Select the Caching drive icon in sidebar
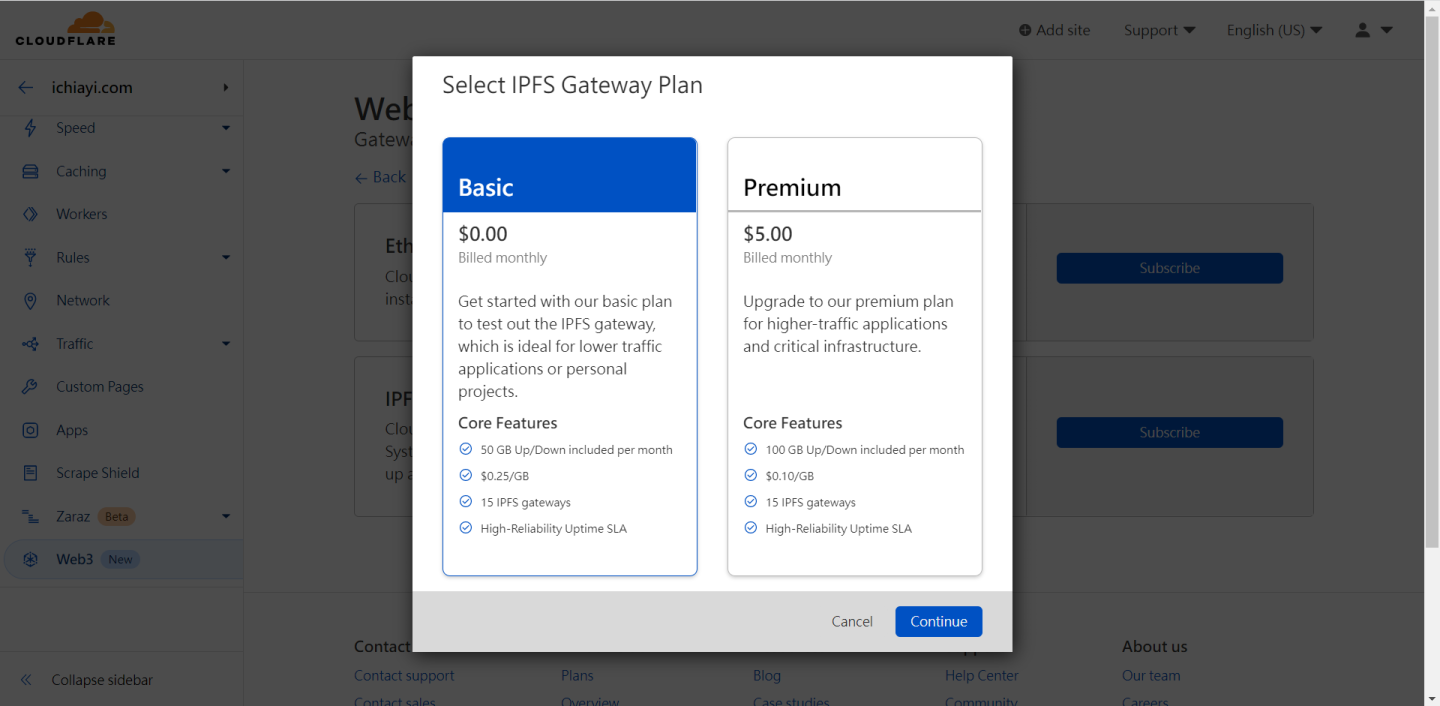This screenshot has height=706, width=1440. pos(30,171)
